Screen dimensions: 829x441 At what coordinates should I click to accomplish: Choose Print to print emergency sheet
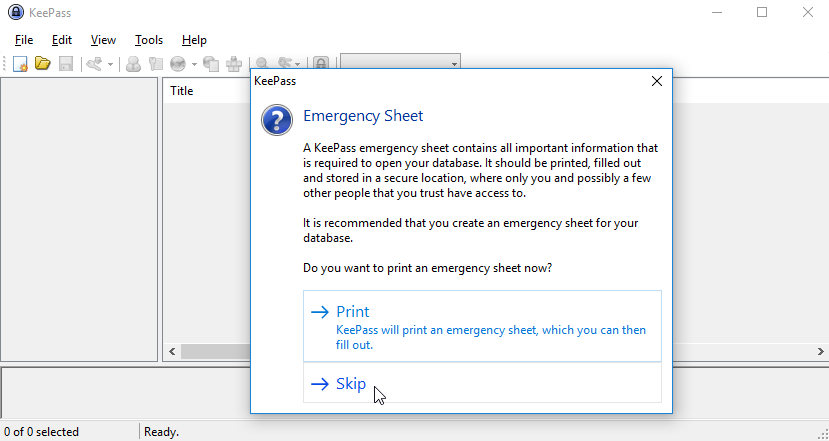pos(482,326)
